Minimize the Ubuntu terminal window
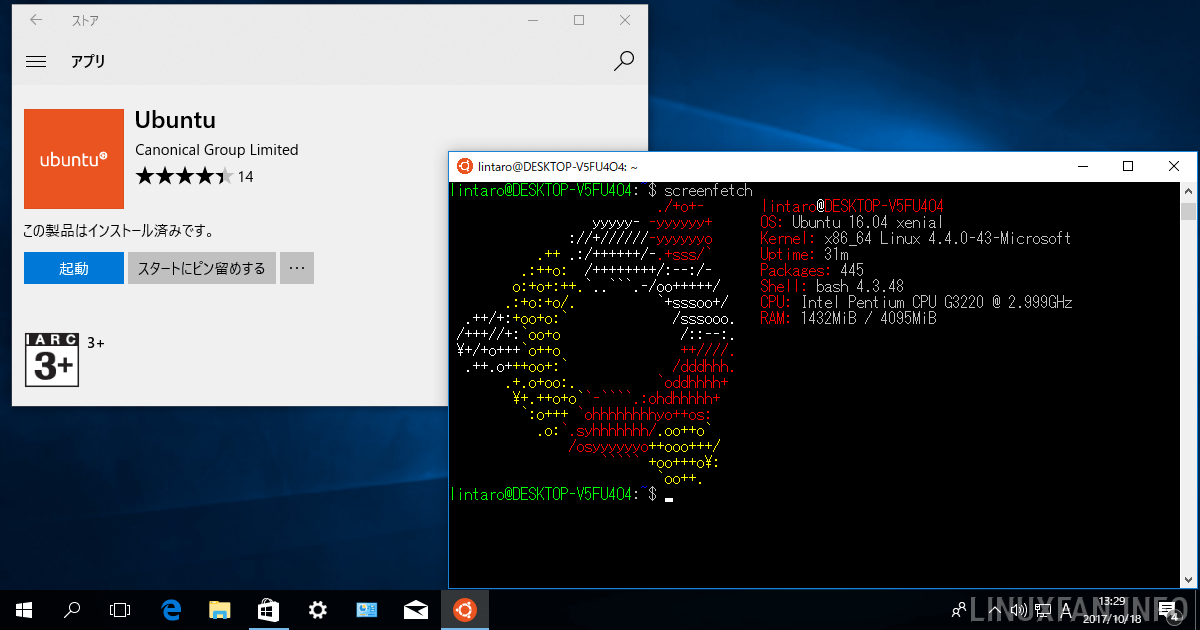 click(x=1081, y=166)
